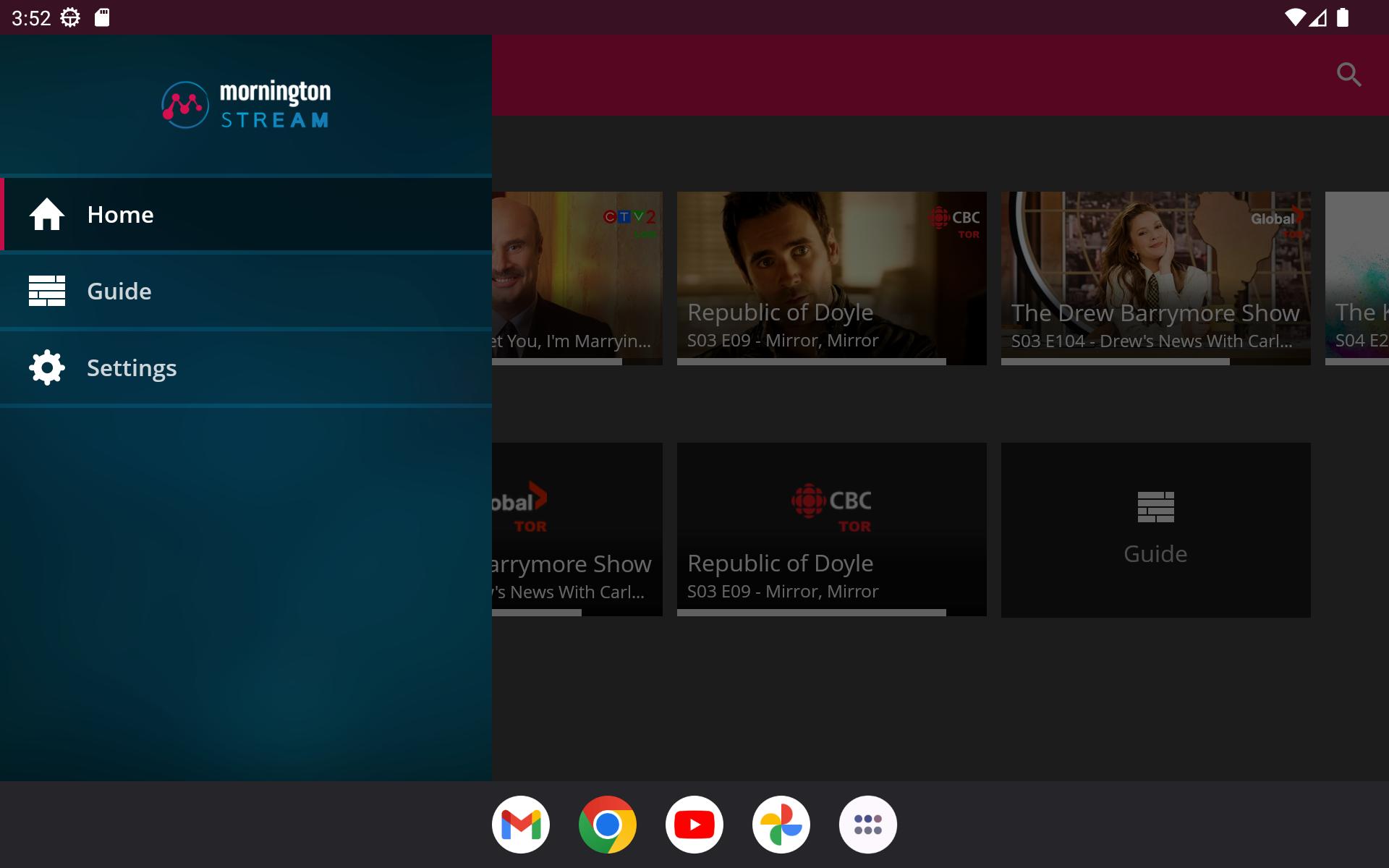Select the Global TOR Barrymore Show channel card
The height and width of the screenshot is (868, 1389).
coord(577,529)
